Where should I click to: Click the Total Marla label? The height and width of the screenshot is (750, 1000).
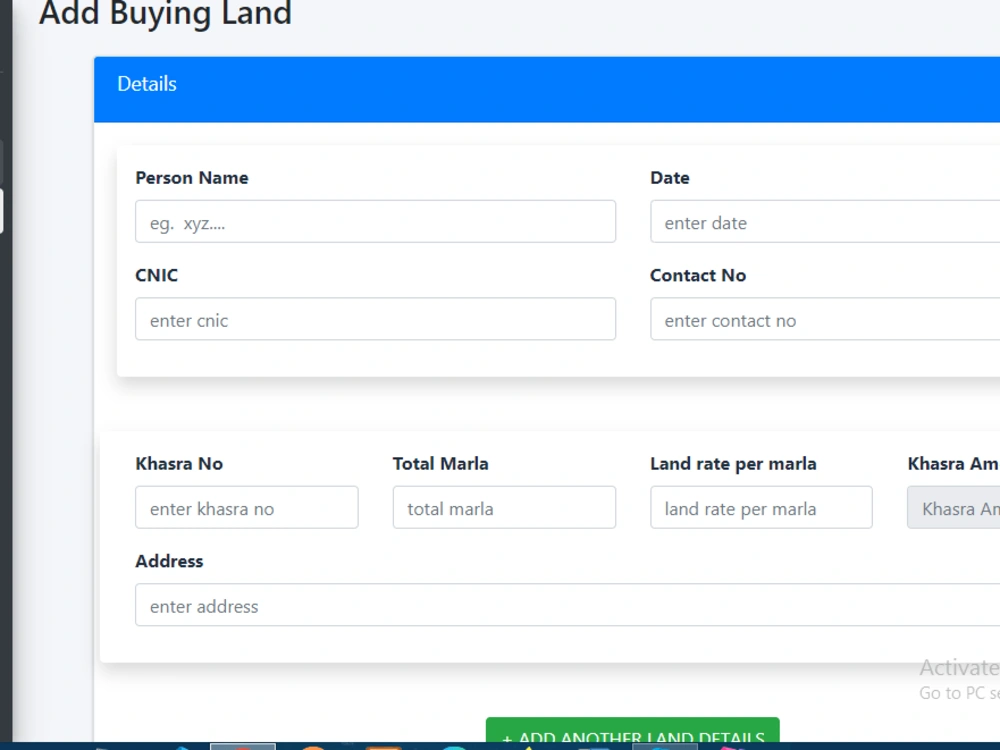[441, 464]
